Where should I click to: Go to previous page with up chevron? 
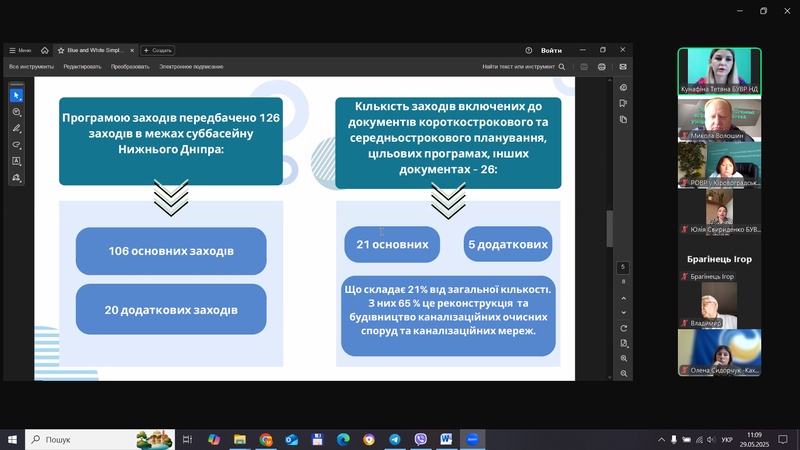[623, 298]
